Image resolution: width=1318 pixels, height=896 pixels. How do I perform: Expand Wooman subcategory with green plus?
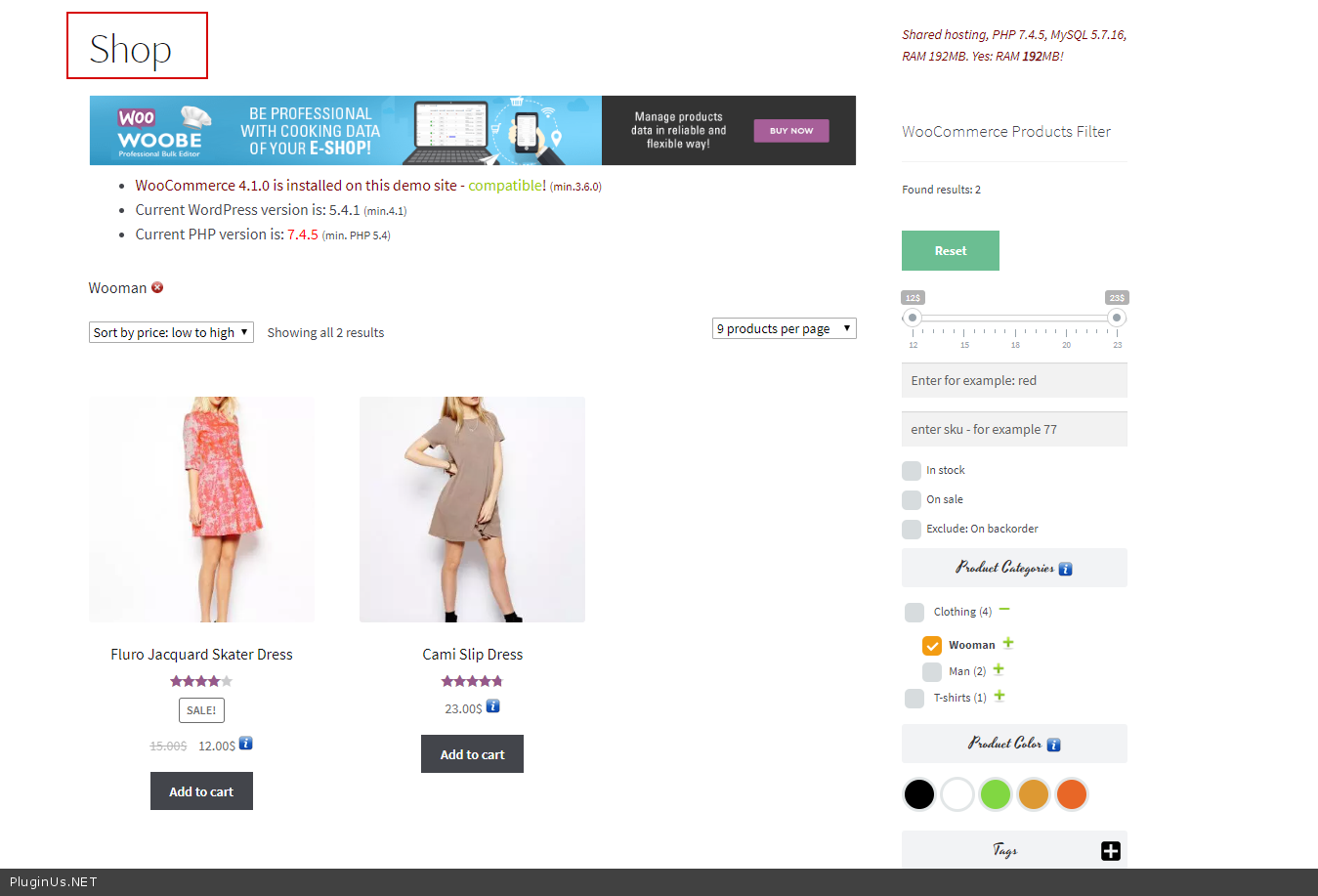(x=1008, y=643)
